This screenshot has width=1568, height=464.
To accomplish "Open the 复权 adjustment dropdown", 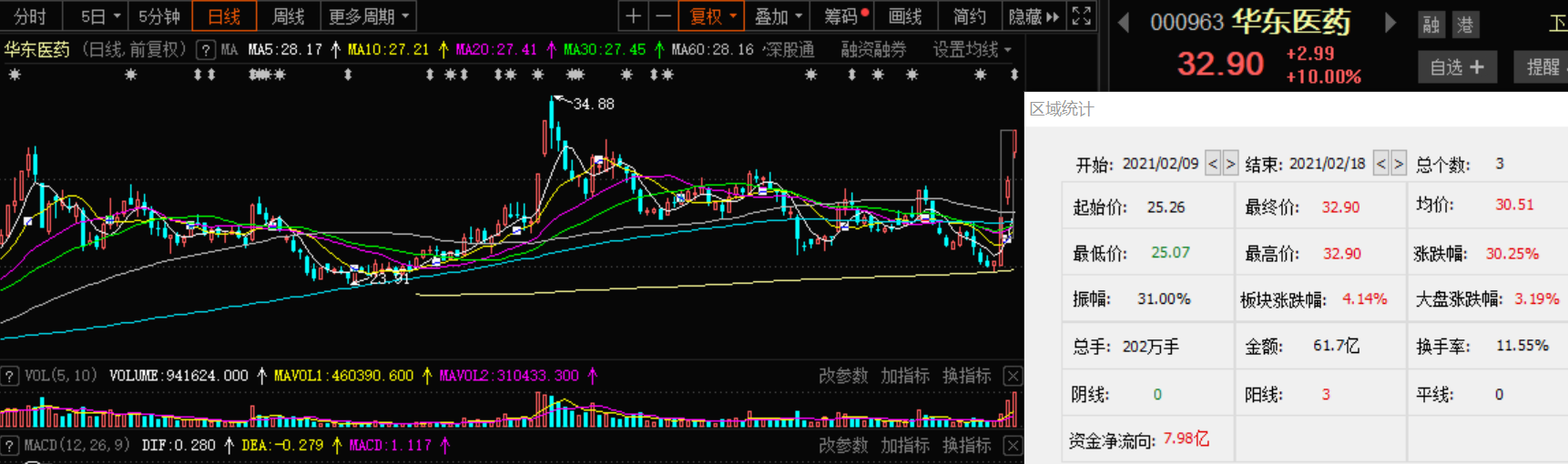I will tap(712, 16).
